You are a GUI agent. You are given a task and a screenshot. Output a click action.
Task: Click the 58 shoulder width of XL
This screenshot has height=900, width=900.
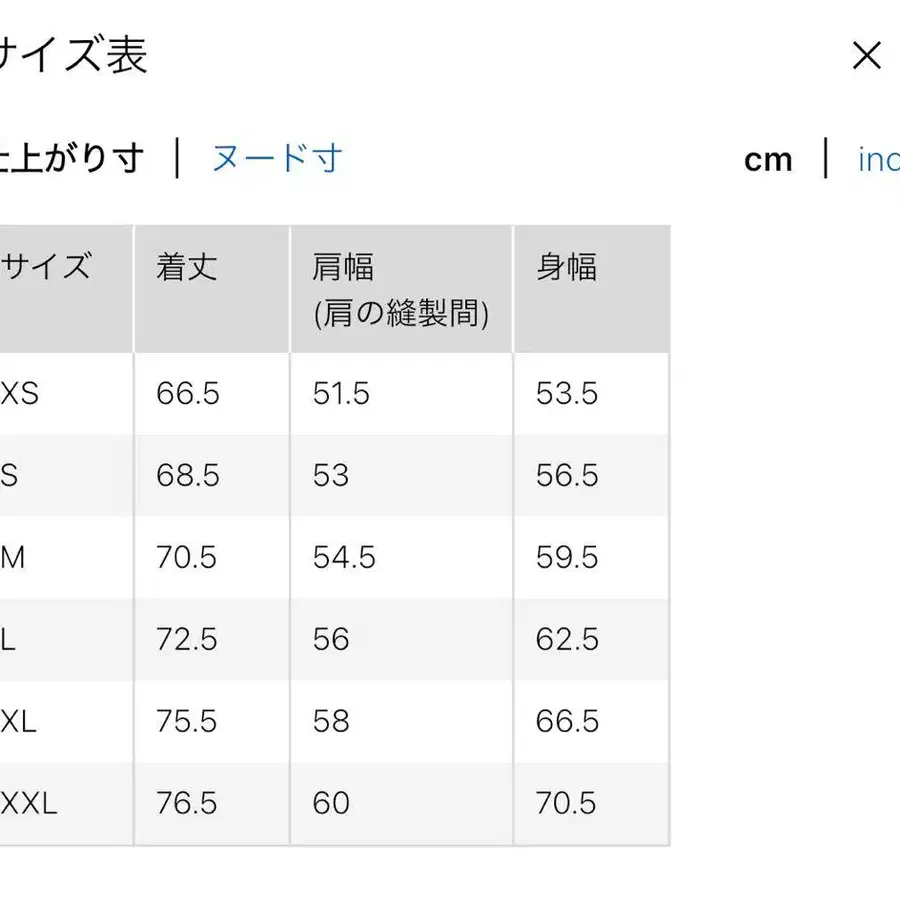pyautogui.click(x=329, y=721)
